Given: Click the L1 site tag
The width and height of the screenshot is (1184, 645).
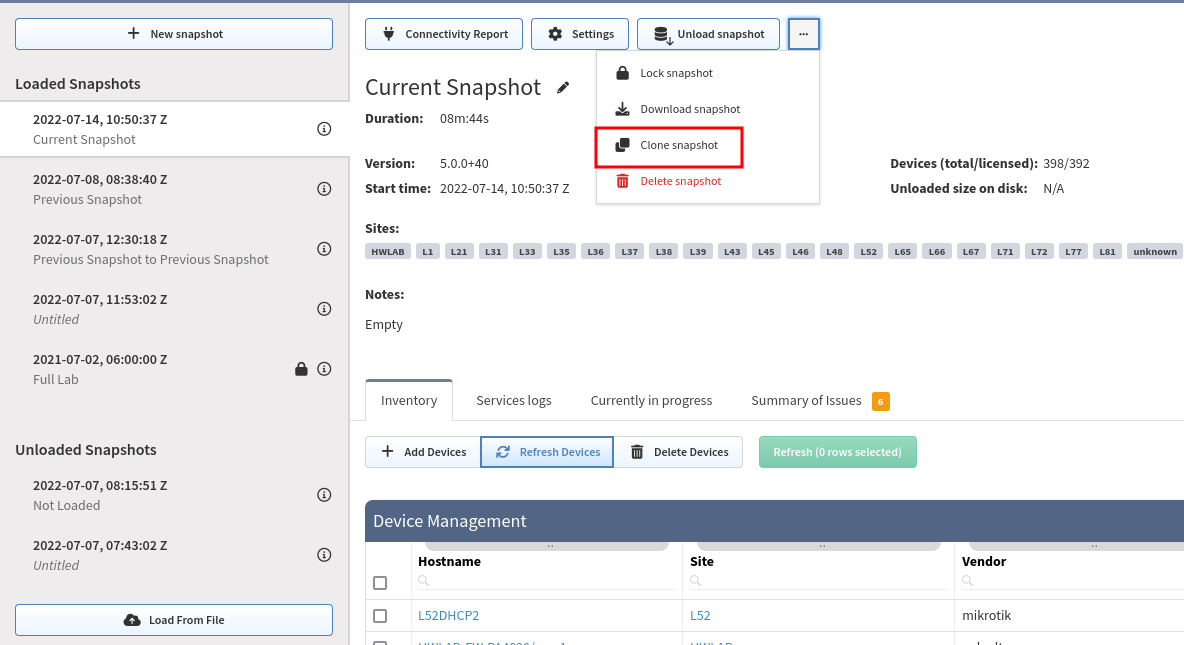Looking at the screenshot, I should (x=427, y=252).
